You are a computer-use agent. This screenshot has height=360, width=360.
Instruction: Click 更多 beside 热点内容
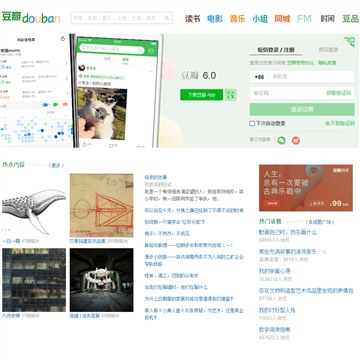click(56, 165)
